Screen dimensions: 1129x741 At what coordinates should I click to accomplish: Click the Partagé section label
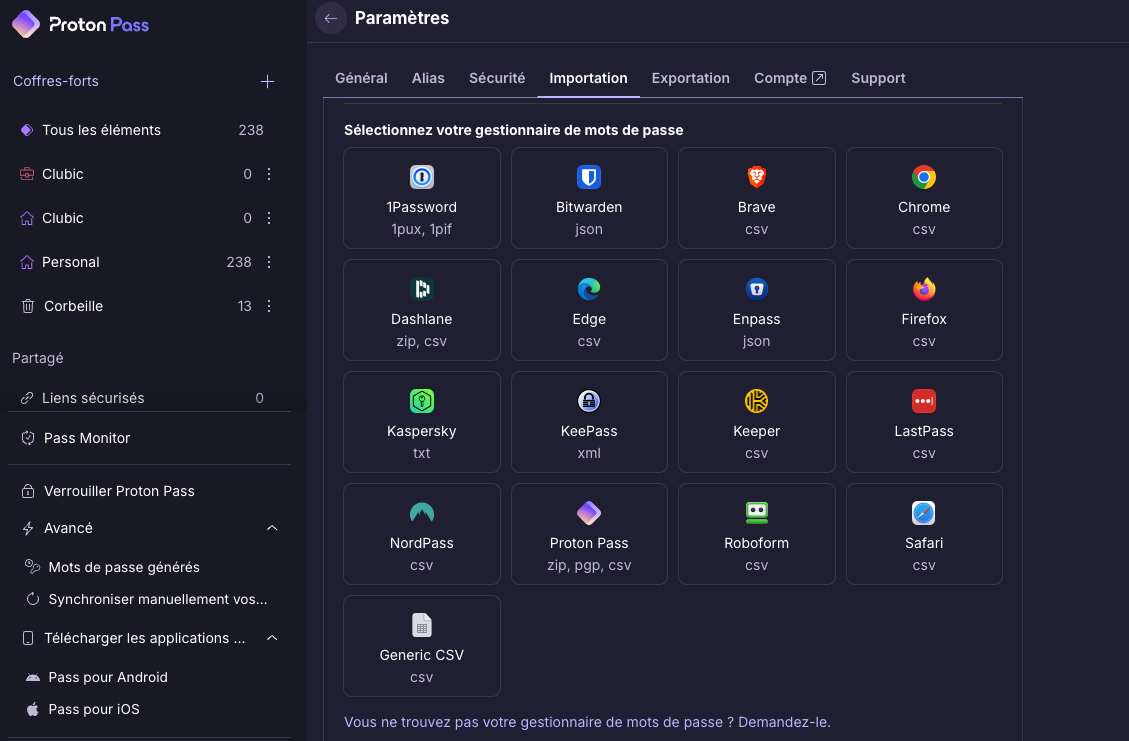click(x=37, y=359)
